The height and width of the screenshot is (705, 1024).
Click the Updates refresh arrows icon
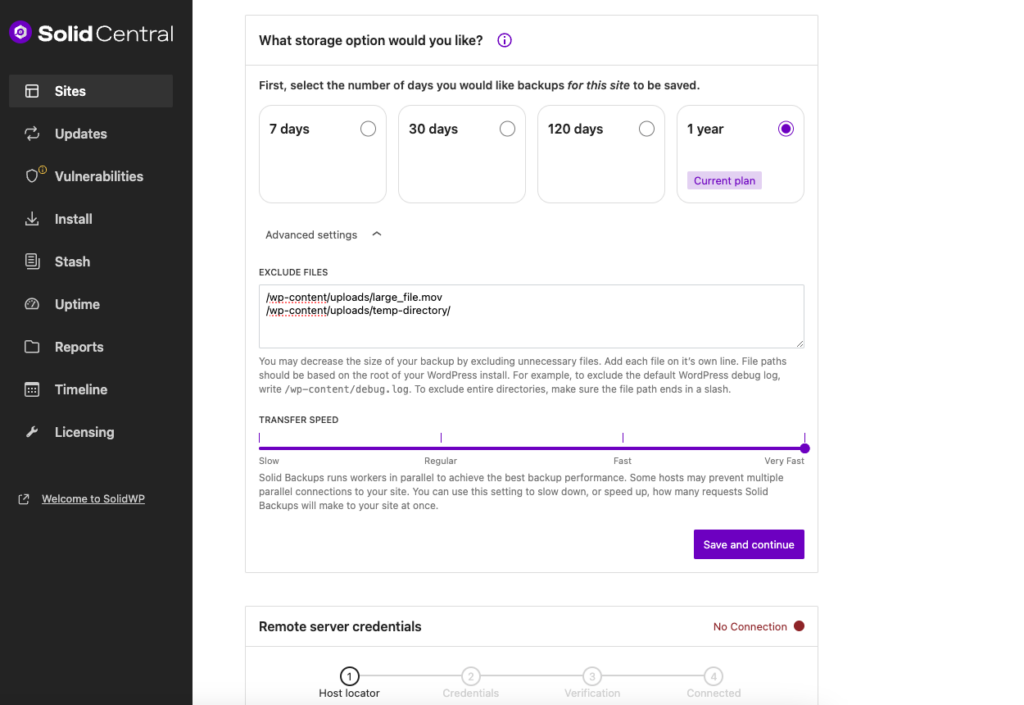[x=32, y=134]
